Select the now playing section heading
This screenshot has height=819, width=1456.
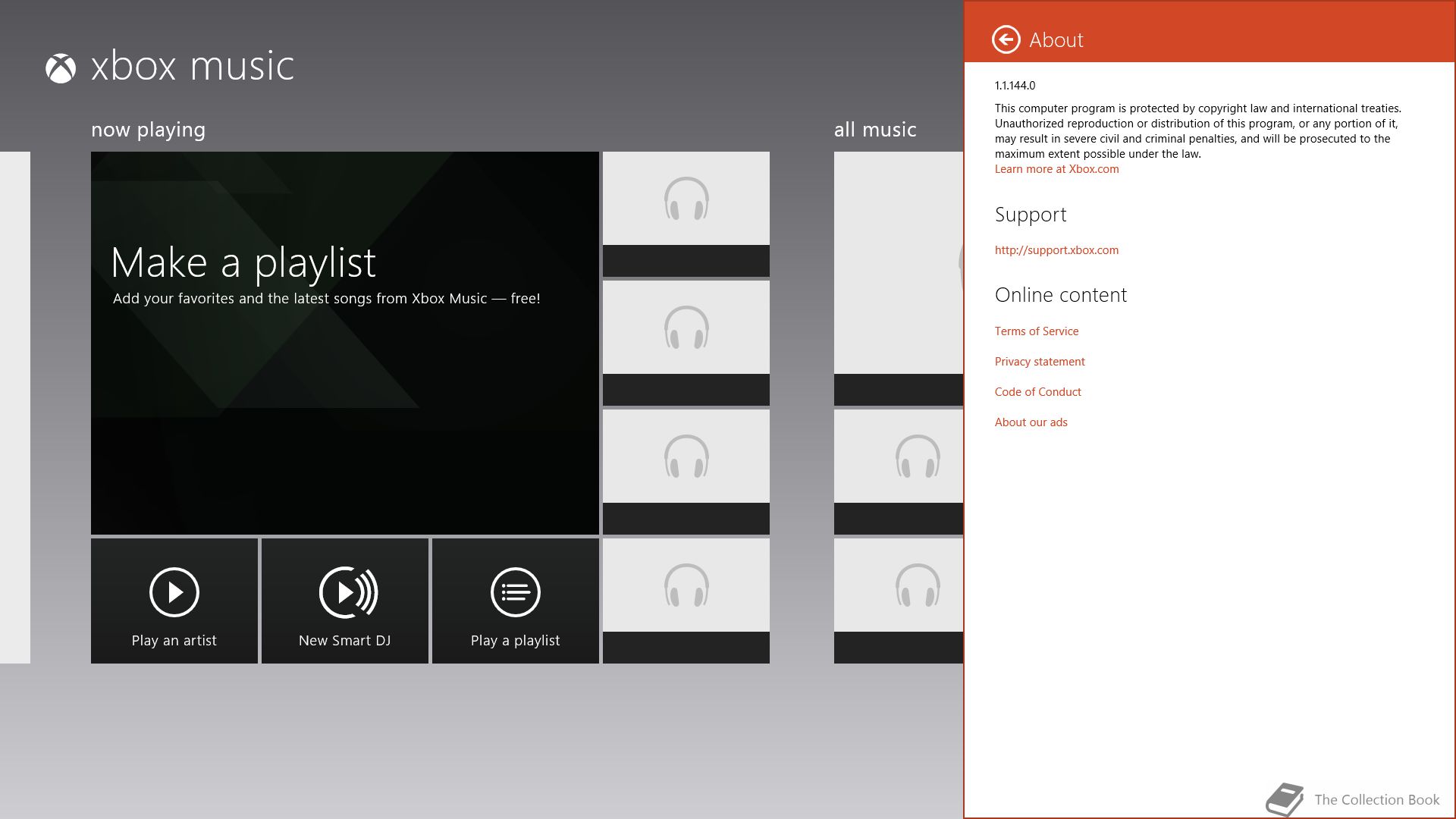tap(148, 130)
